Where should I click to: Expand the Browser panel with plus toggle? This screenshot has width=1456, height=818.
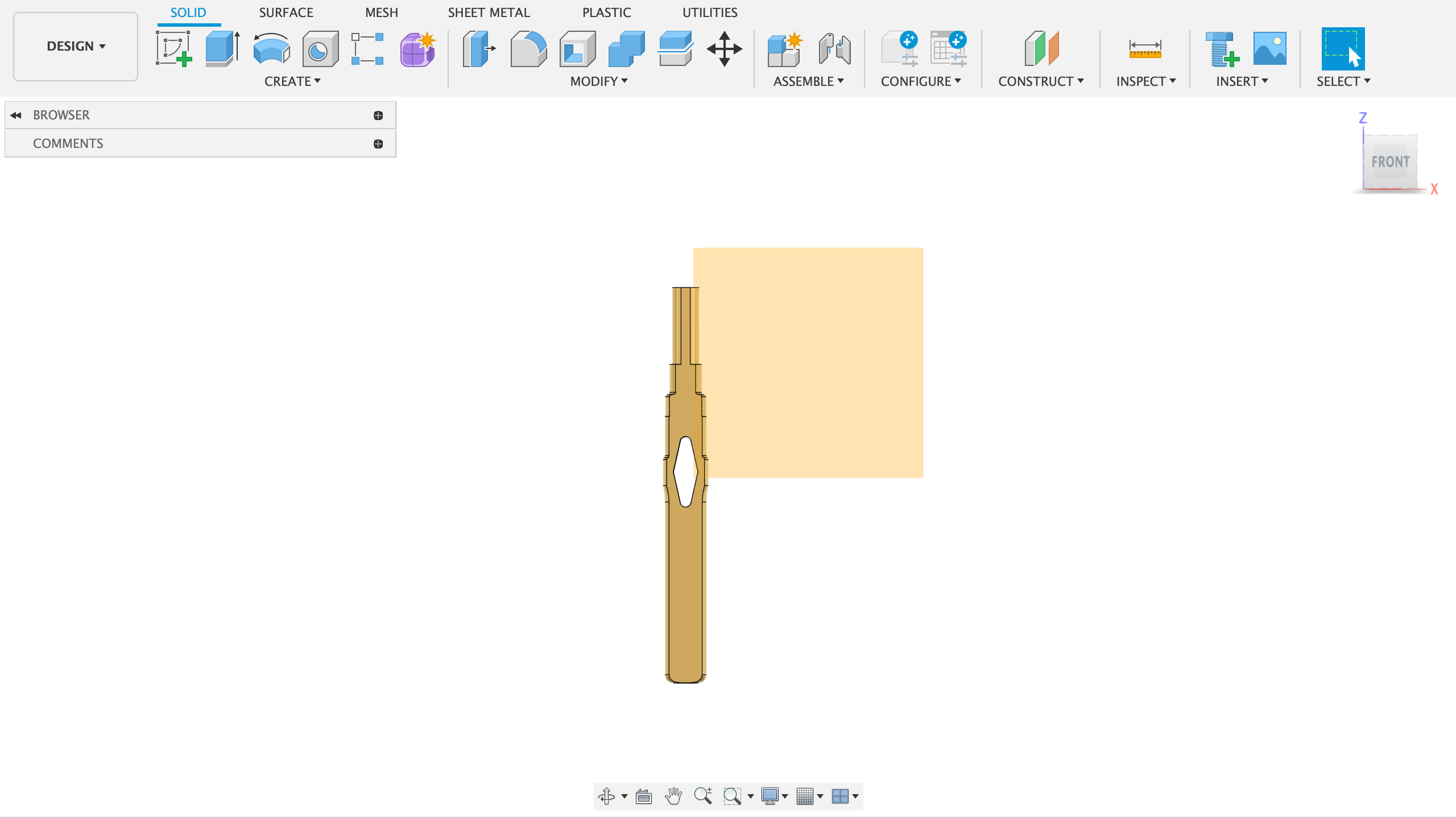click(378, 115)
